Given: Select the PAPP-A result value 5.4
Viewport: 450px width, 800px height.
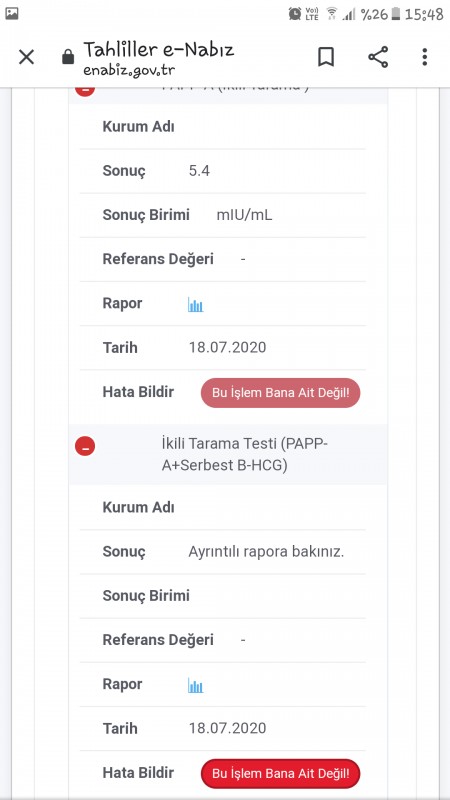Looking at the screenshot, I should [x=199, y=171].
